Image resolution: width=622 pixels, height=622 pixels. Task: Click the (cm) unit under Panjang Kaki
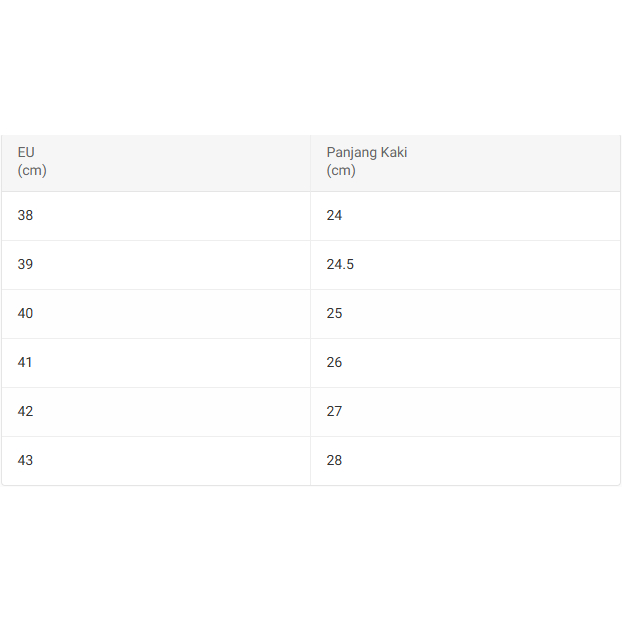pos(341,171)
